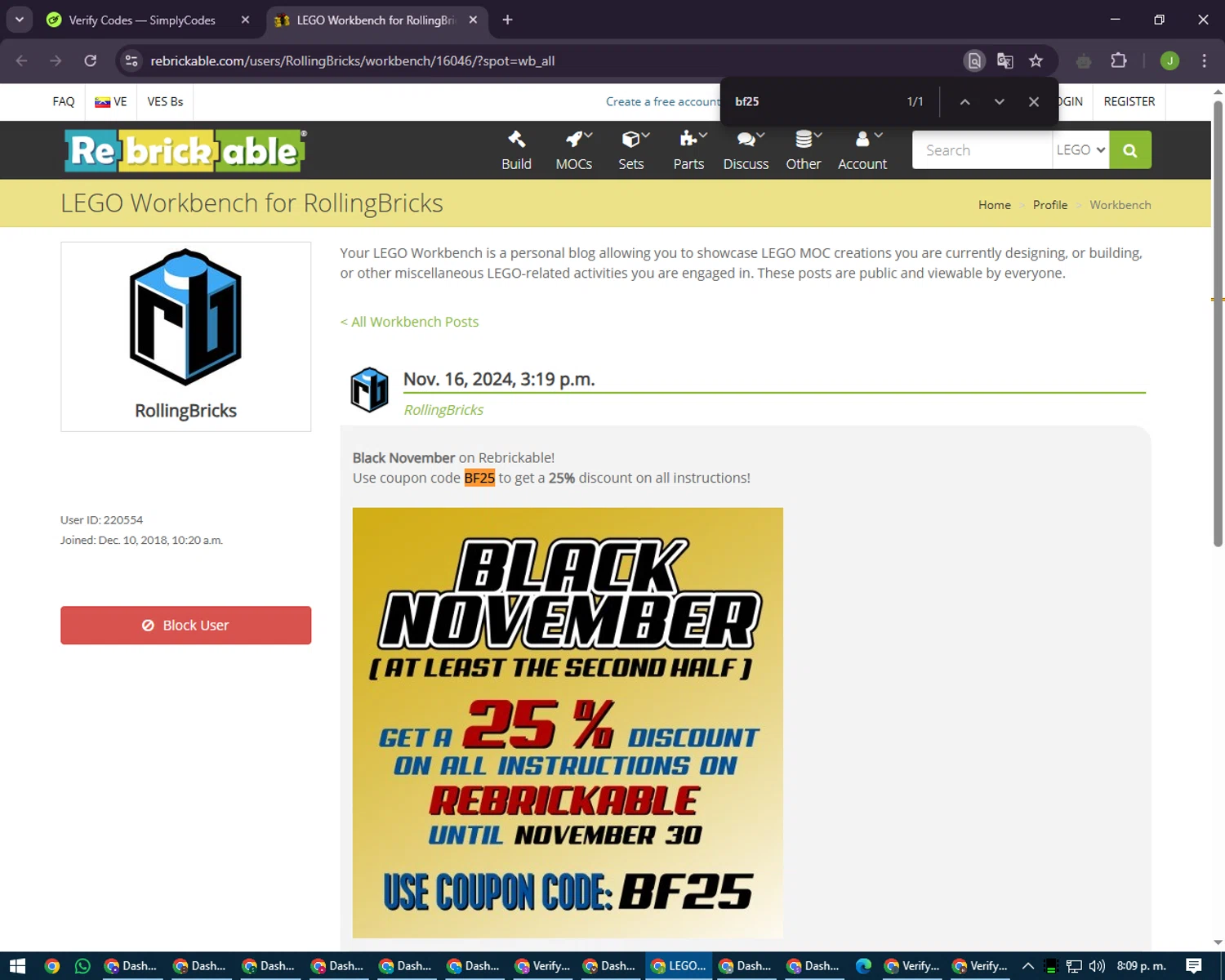Open the Chrome profile avatar J
This screenshot has height=980, width=1225.
point(1169,60)
